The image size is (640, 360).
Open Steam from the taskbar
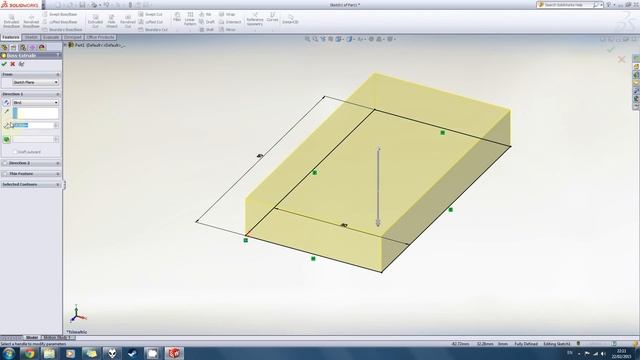pos(132,353)
